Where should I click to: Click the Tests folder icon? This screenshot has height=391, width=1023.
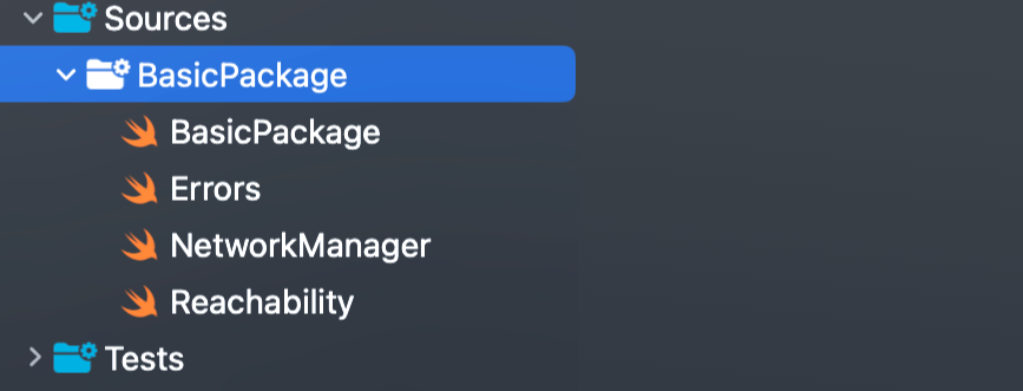click(x=75, y=357)
